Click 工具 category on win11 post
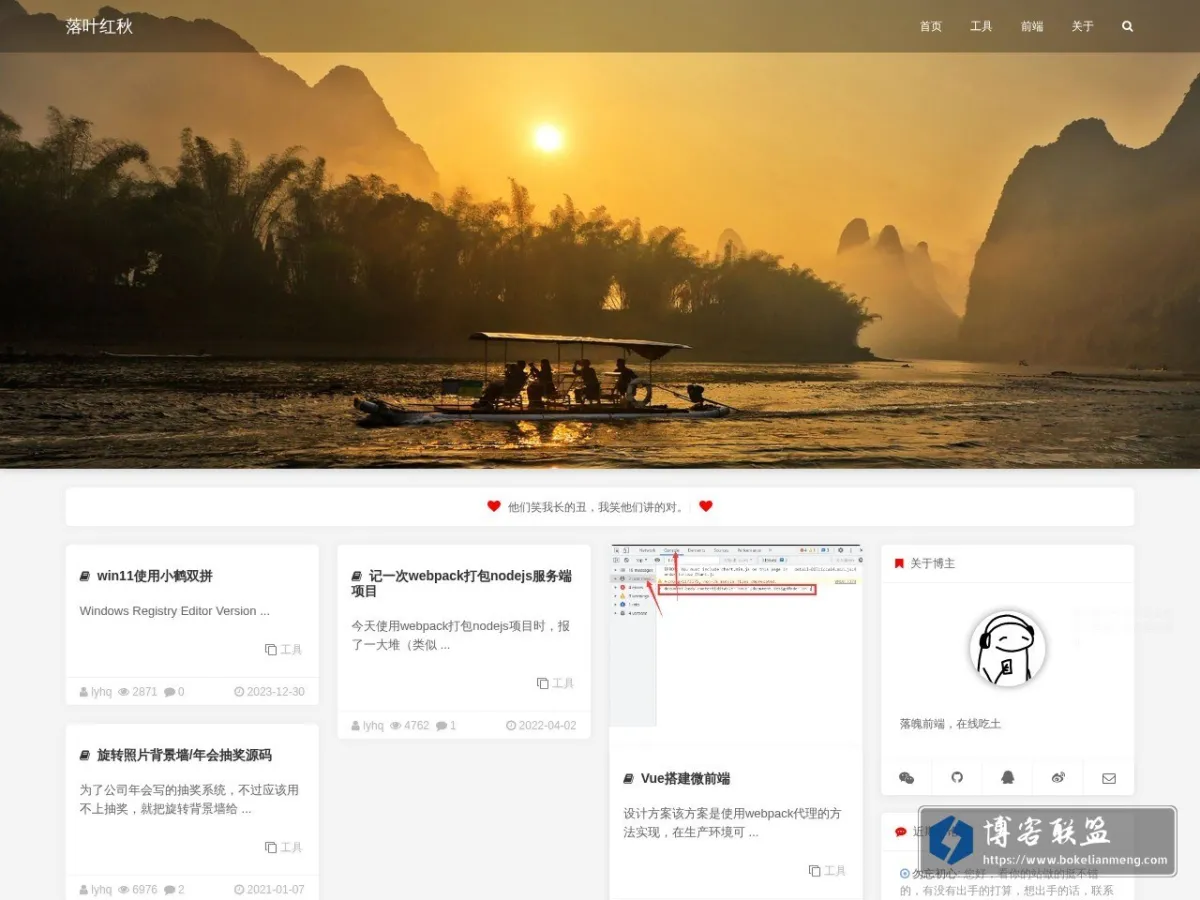 pos(283,649)
